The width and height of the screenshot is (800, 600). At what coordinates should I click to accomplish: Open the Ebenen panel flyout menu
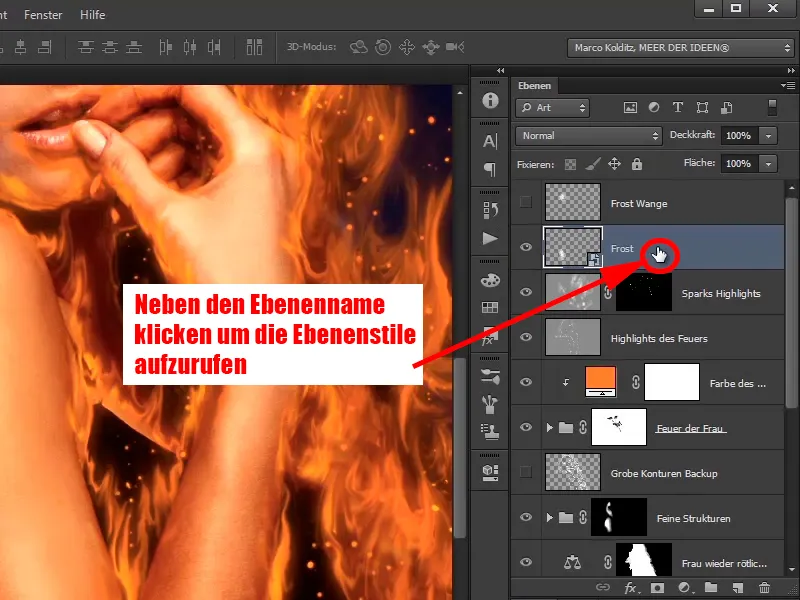(788, 85)
